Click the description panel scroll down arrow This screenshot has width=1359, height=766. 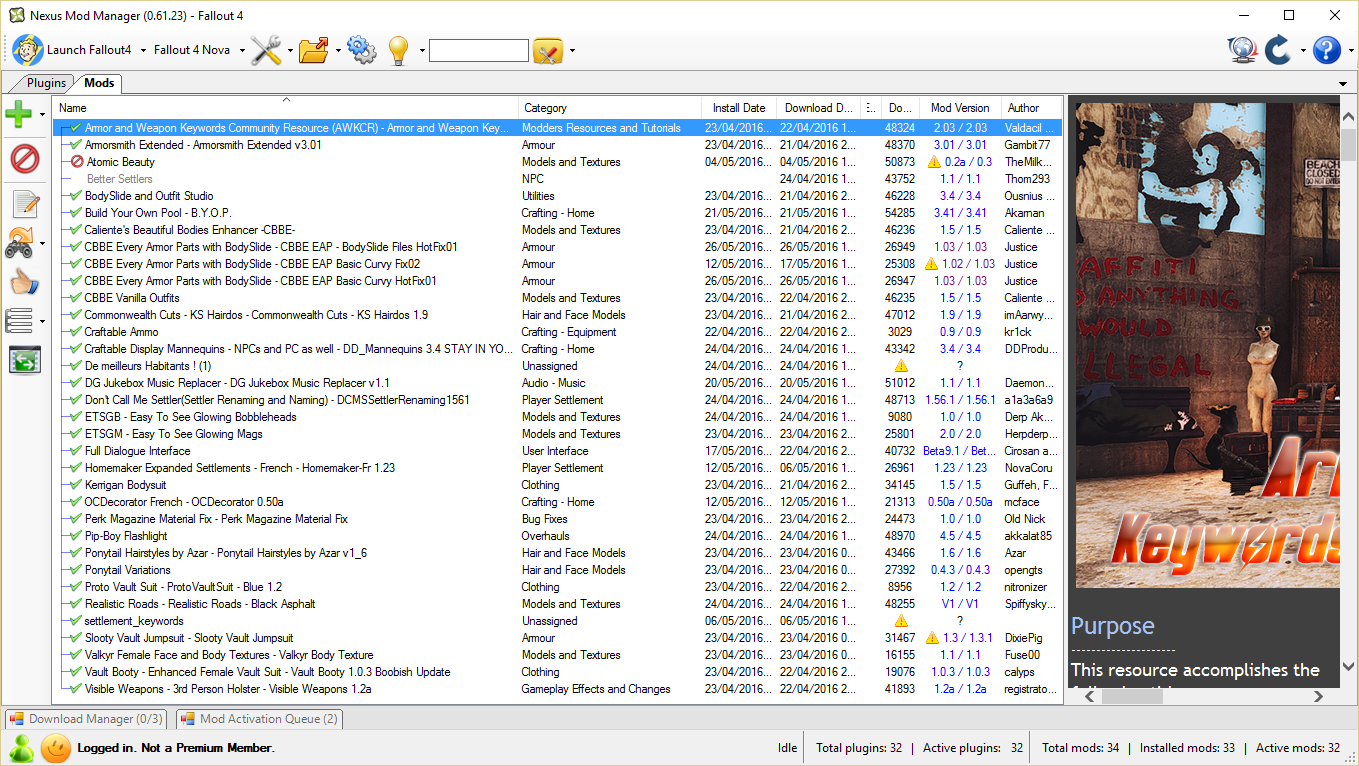(1348, 666)
